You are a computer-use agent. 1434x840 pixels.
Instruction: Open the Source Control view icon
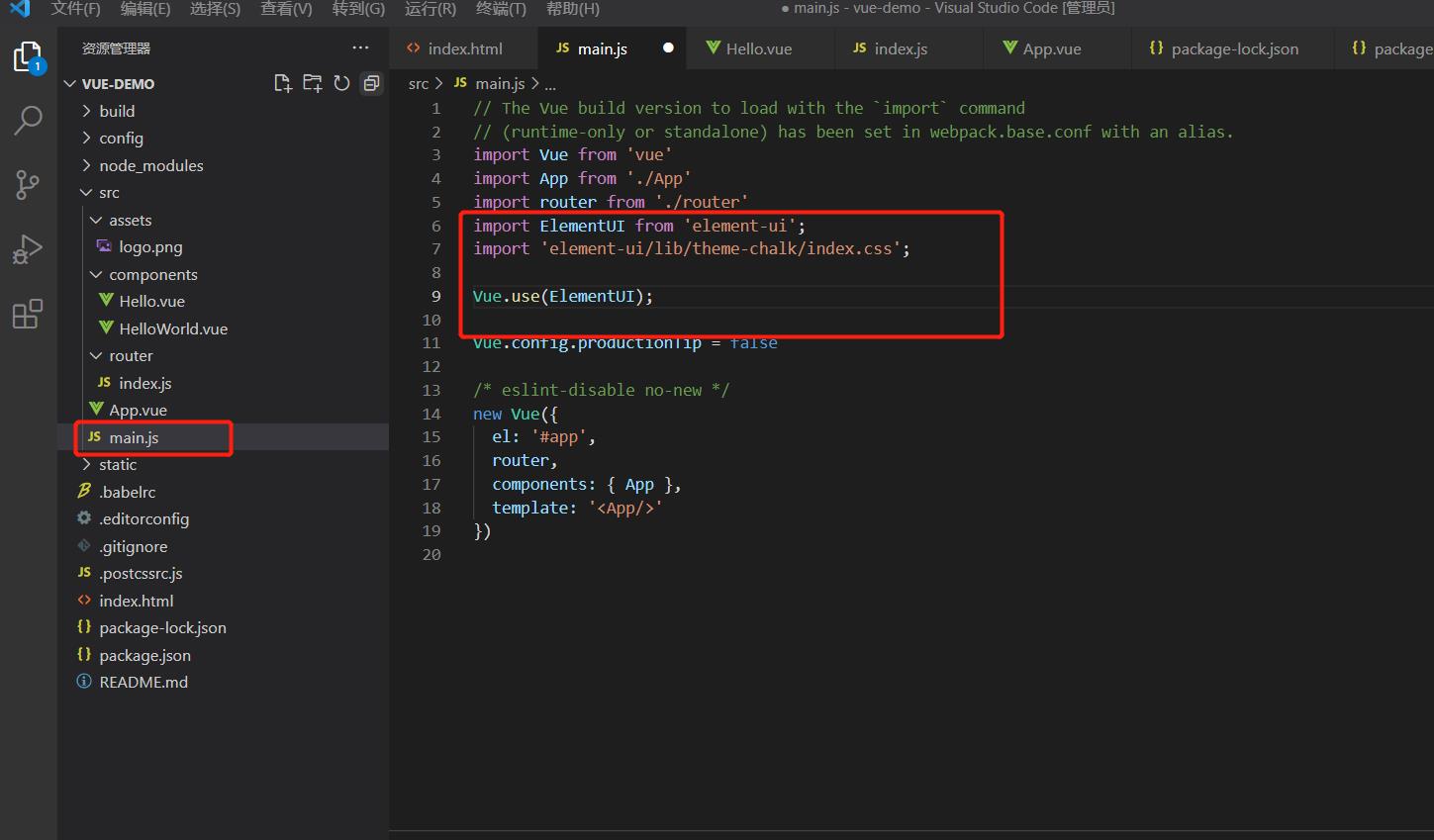tap(28, 184)
